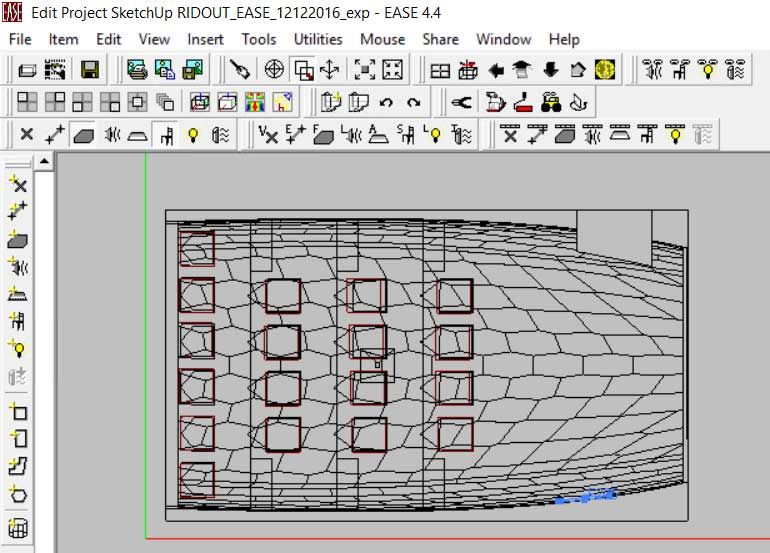
Task: Click the insert vertex icon in left sidebar
Action: coord(18,184)
